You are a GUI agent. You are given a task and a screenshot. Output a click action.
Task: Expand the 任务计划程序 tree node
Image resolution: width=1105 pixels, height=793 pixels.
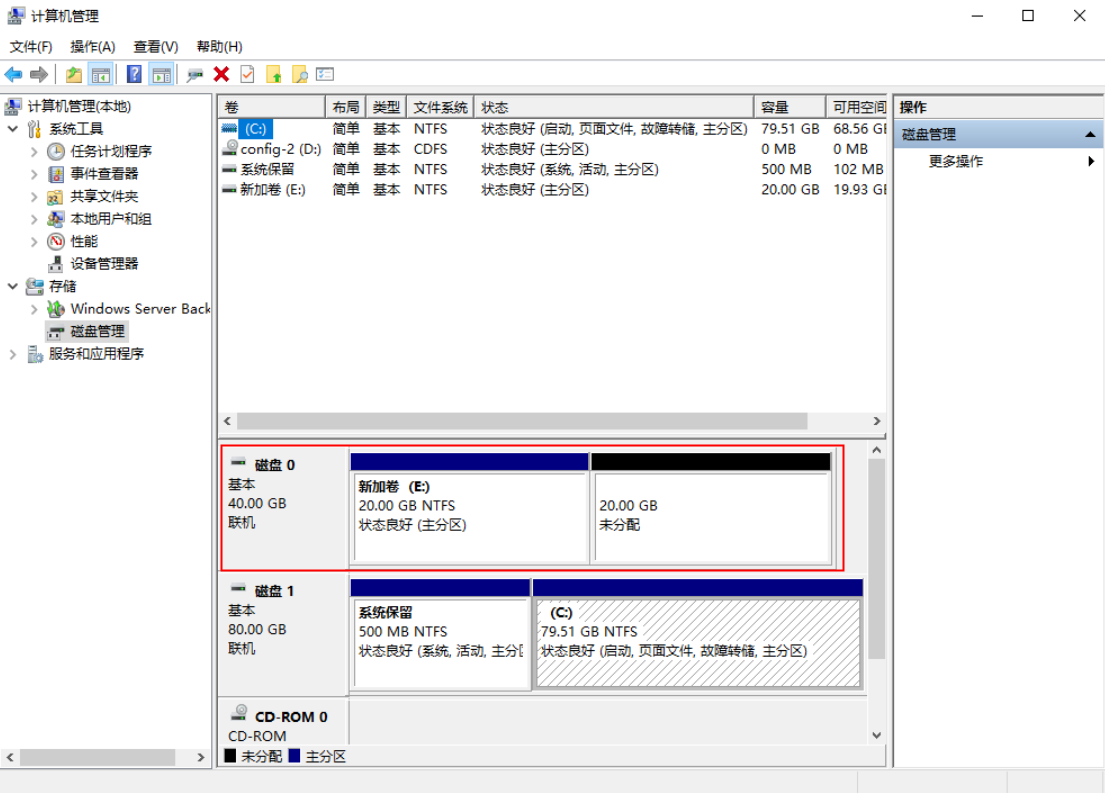pyautogui.click(x=35, y=152)
